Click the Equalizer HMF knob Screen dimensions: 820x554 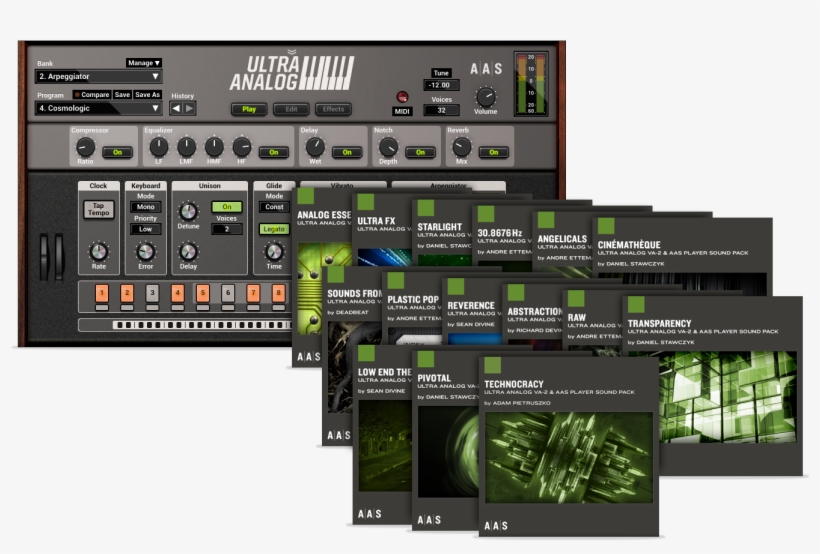click(x=214, y=148)
